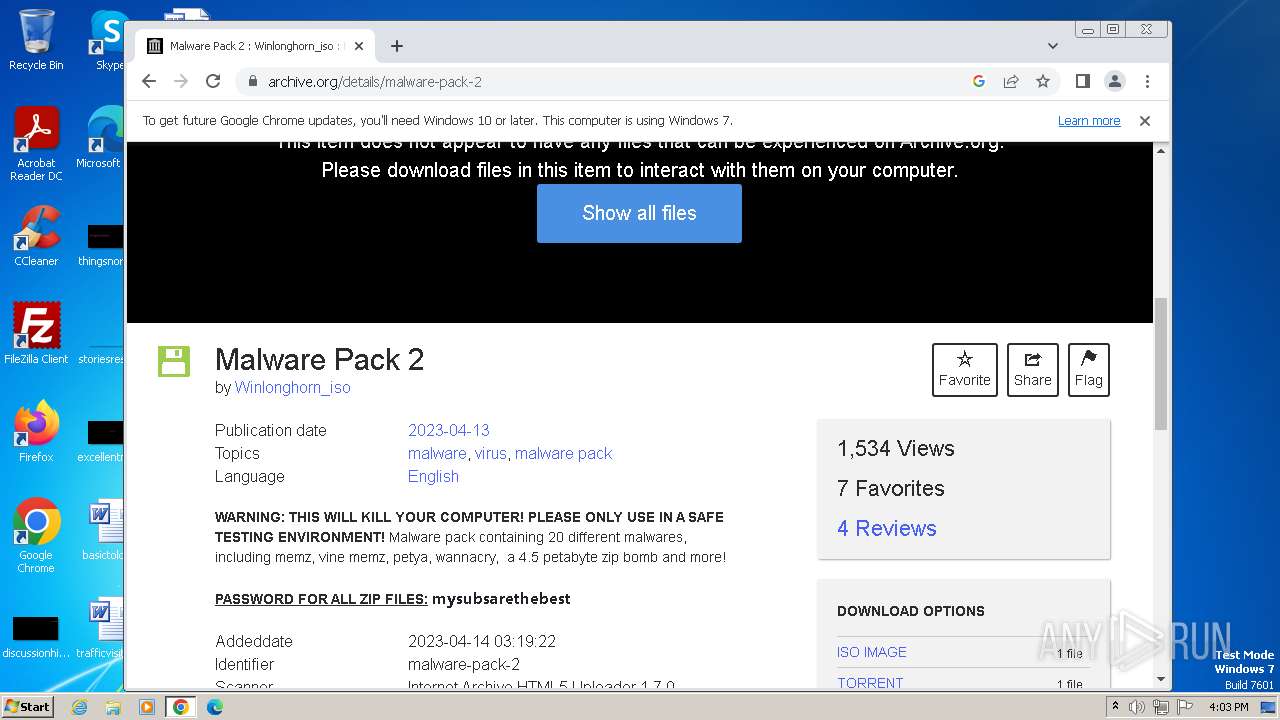The width and height of the screenshot is (1280, 720).
Task: Open publication date 2023-04-13 link
Action: pyautogui.click(x=449, y=430)
